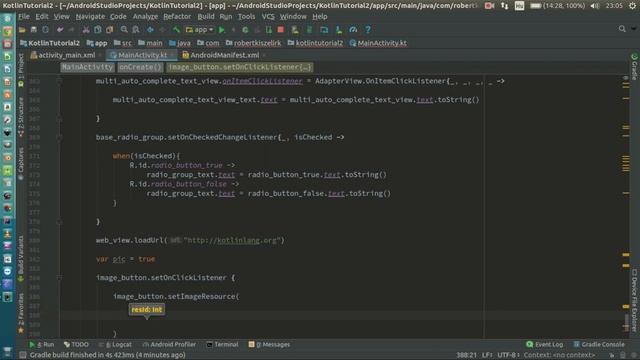The image size is (640, 360).
Task: Click the MainActivity code breadcrumb
Action: click(x=87, y=67)
